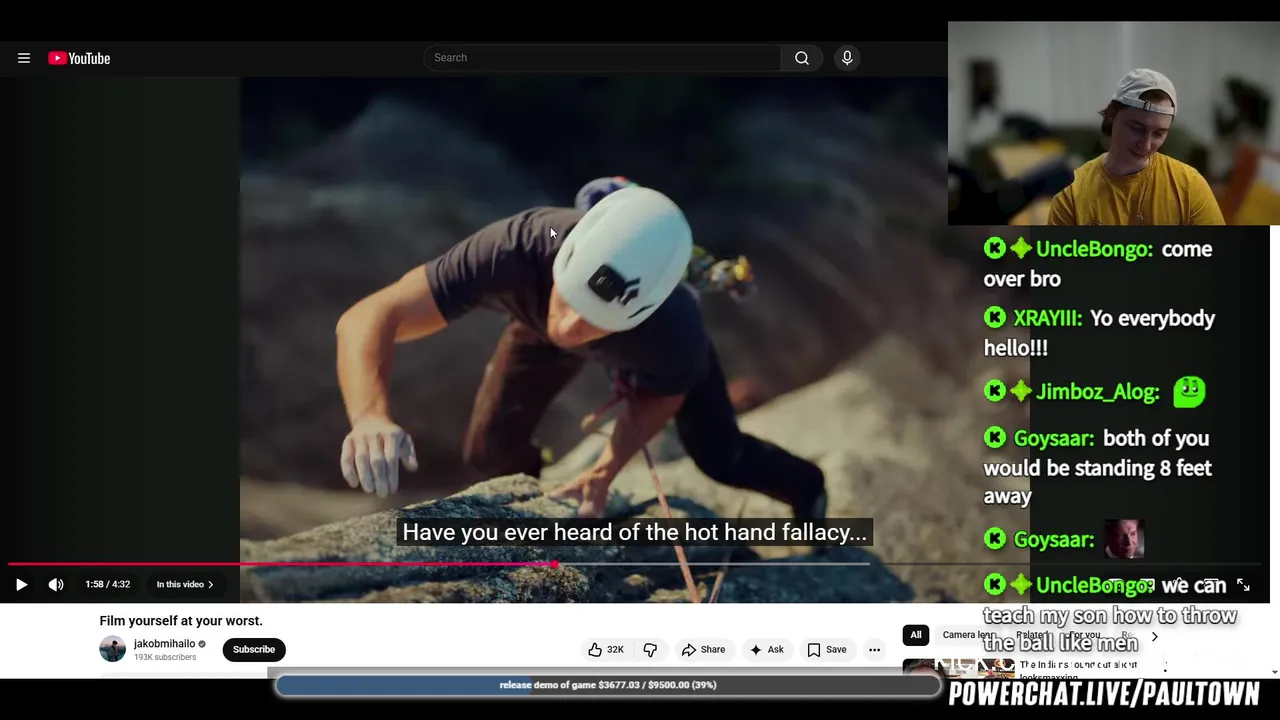Open more actions three-dot menu
Image resolution: width=1280 pixels, height=720 pixels.
coord(874,650)
